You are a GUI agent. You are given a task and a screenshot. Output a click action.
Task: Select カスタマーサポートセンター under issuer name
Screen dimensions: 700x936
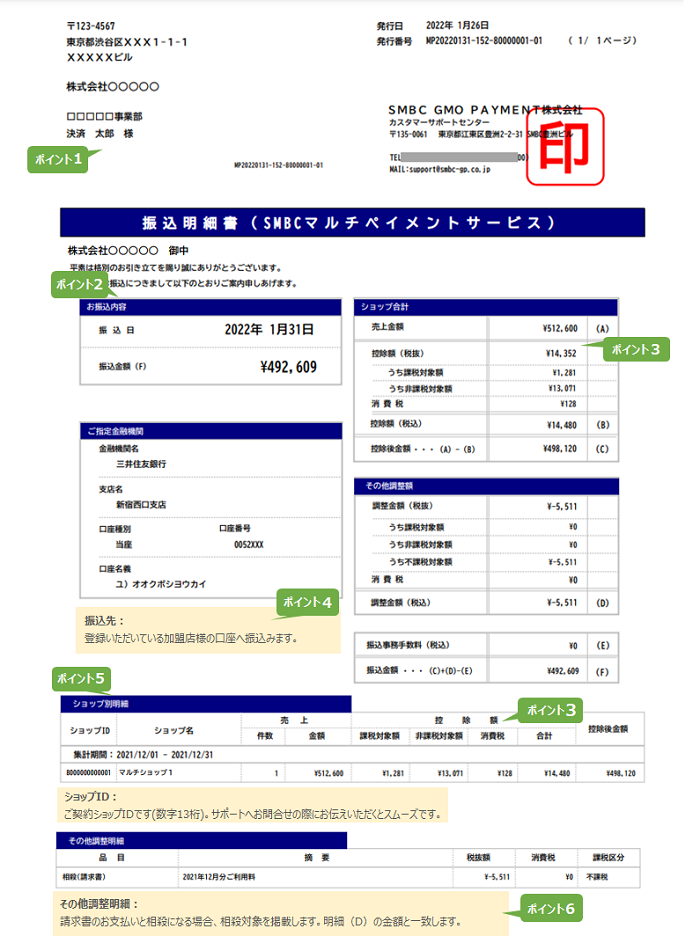tap(439, 122)
